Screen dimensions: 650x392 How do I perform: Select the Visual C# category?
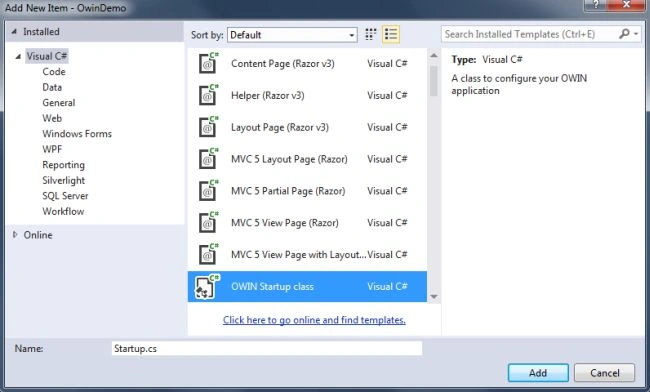tap(47, 56)
